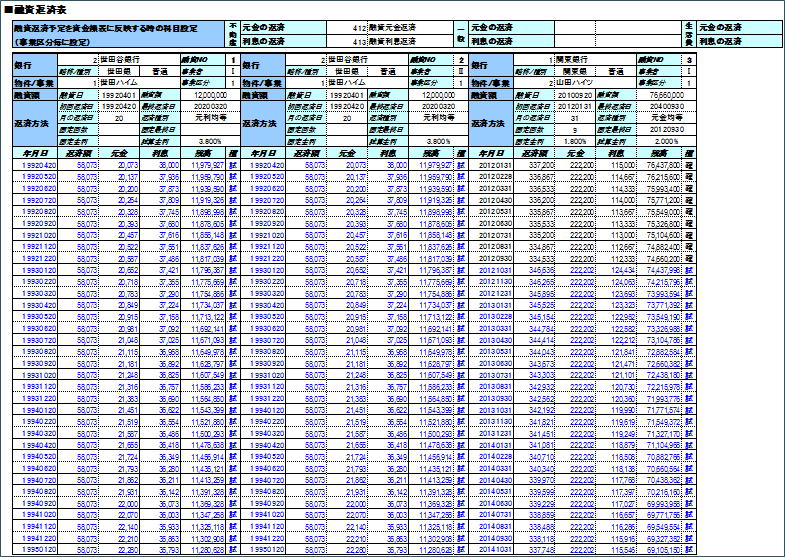
Task: Click the 残高 header of loan 1 table
Action: (x=204, y=153)
